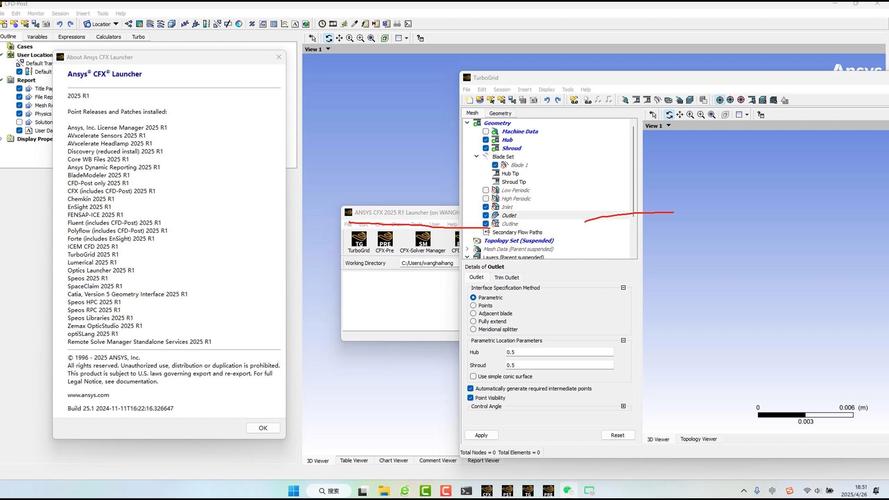Viewport: 889px width, 500px height.
Task: Open Mesh tab in TurboGrid panel
Action: click(x=472, y=113)
